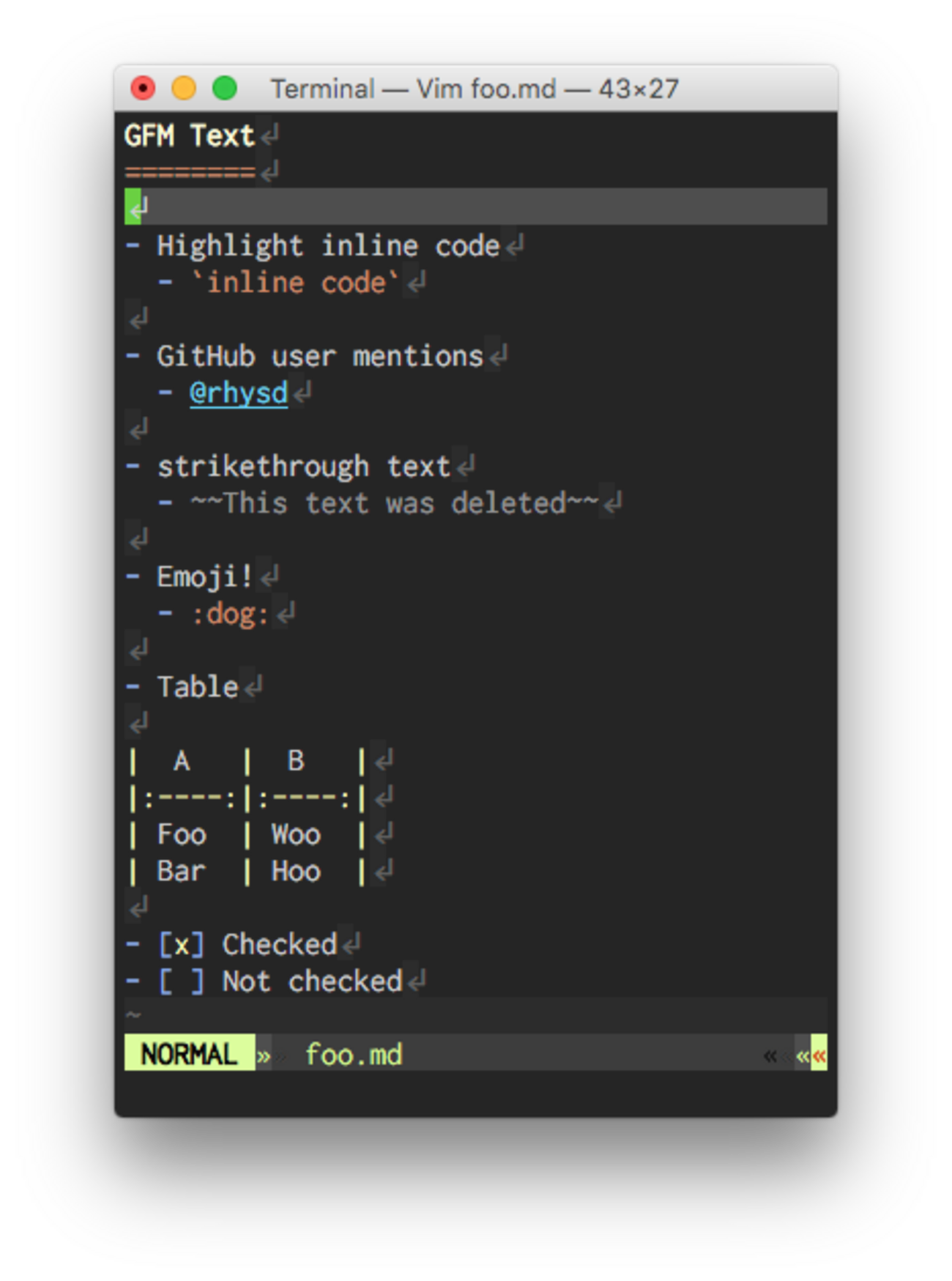Click the 'GFM Text' heading line
952x1281 pixels.
[190, 136]
